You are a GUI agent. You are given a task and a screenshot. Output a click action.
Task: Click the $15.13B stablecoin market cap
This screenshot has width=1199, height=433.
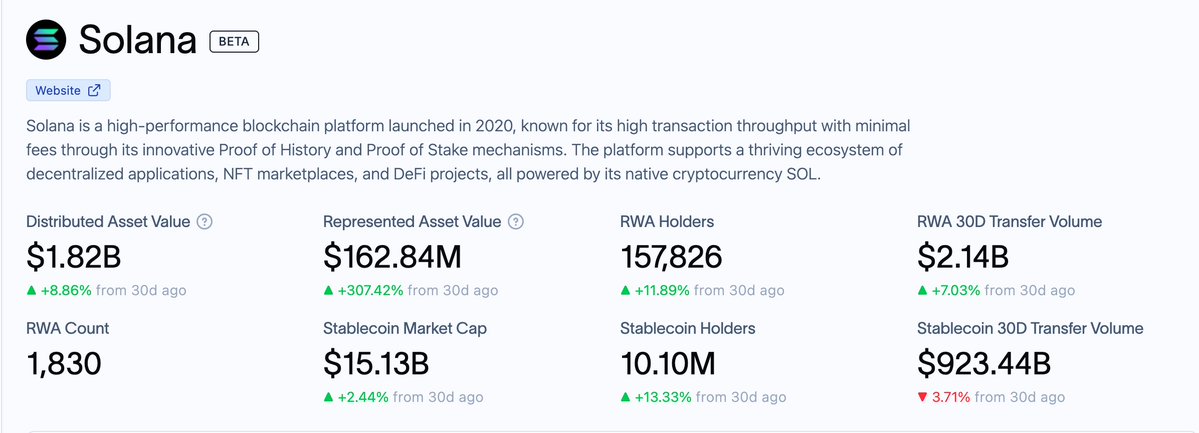point(375,365)
